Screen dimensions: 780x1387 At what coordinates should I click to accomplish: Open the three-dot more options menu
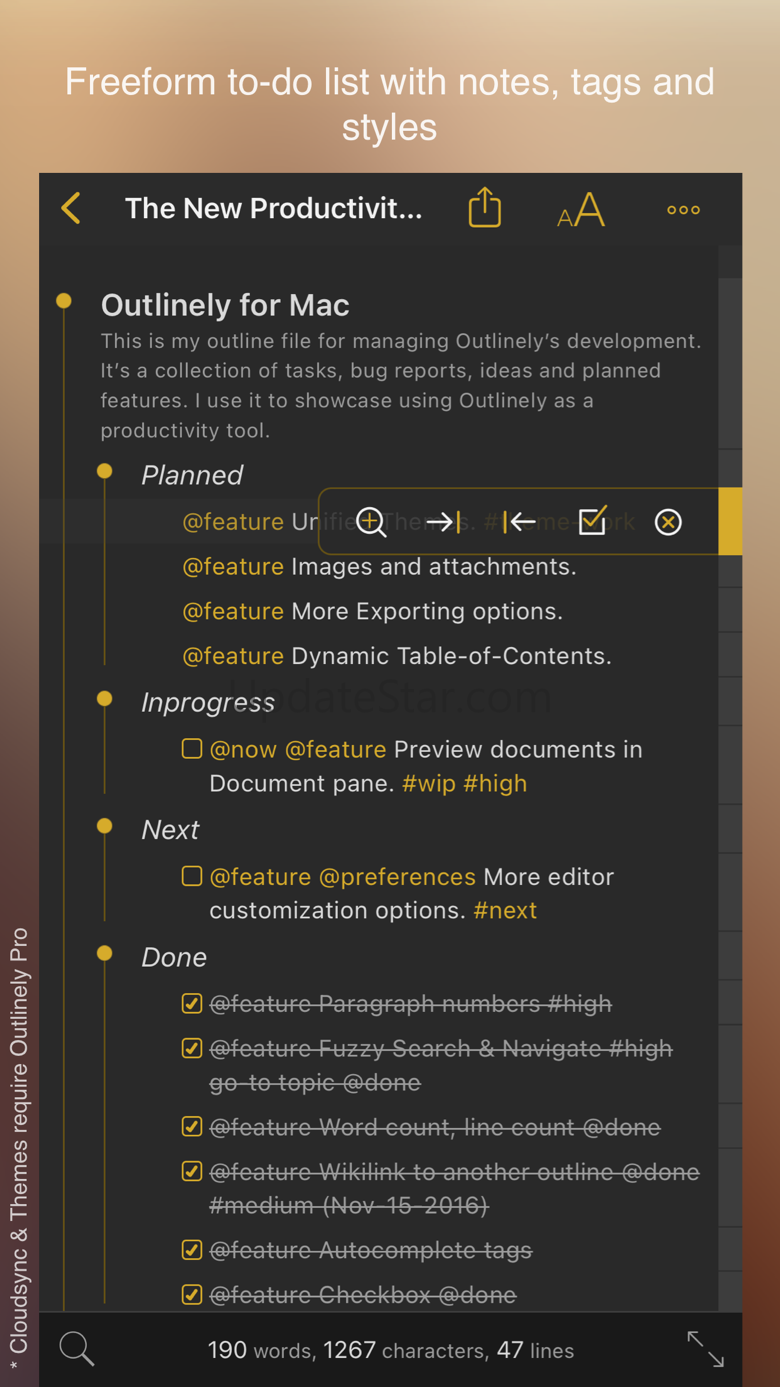click(x=683, y=210)
